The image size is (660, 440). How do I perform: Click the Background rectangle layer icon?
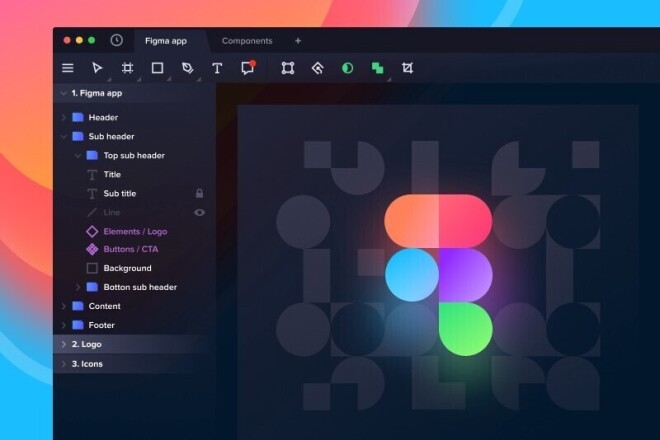click(x=92, y=268)
